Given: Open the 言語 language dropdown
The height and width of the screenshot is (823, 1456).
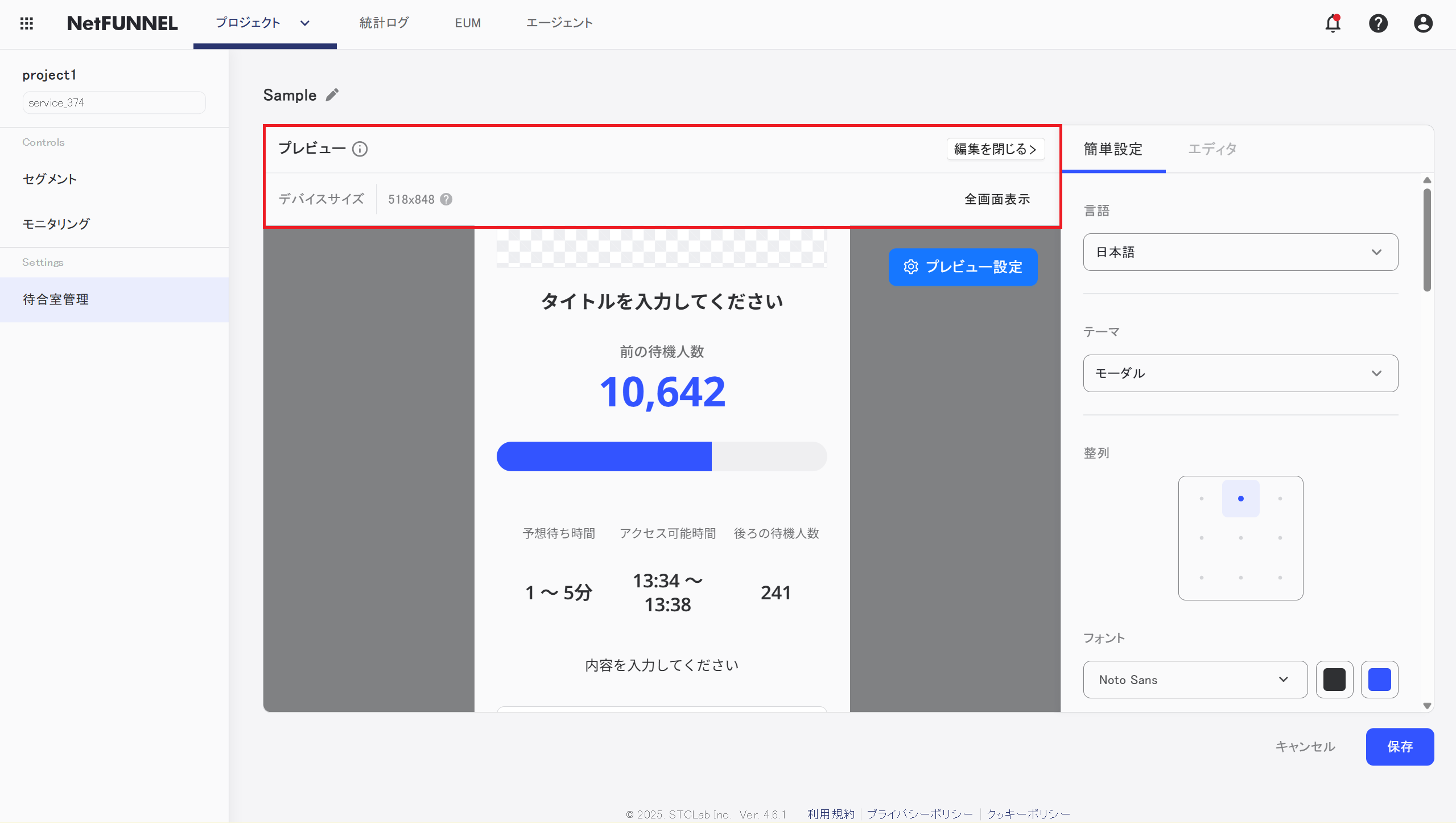Looking at the screenshot, I should point(1239,252).
